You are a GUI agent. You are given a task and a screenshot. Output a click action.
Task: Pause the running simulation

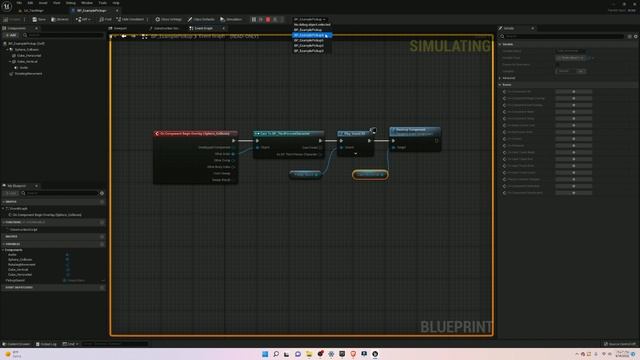click(254, 19)
